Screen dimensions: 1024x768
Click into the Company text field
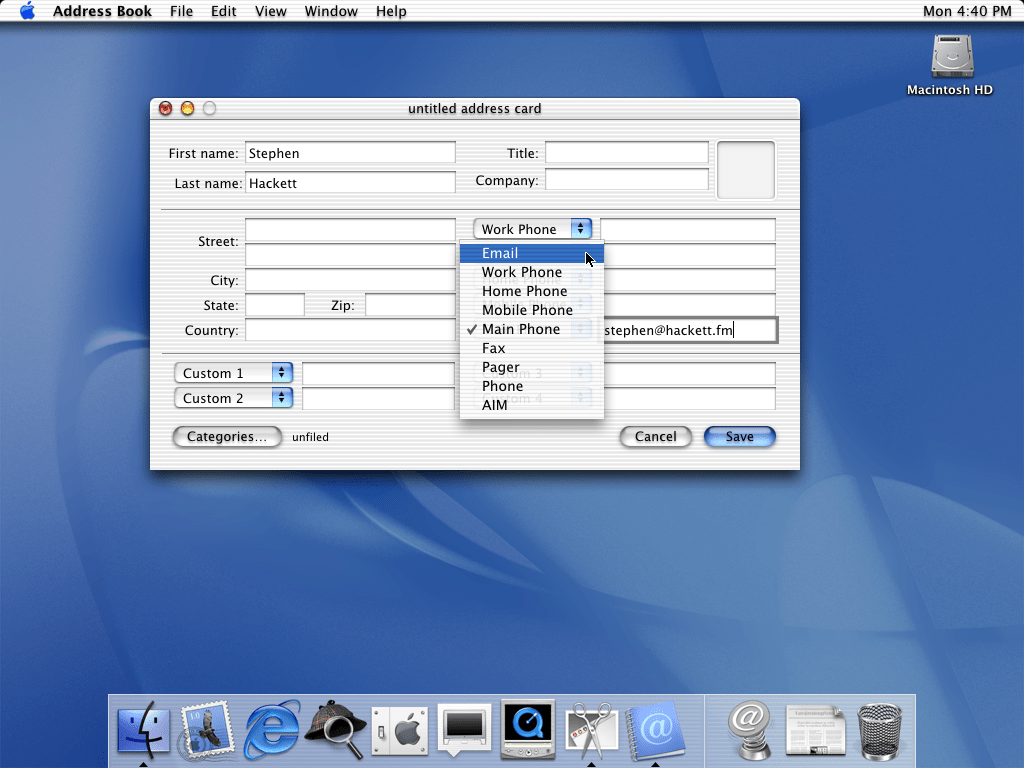tap(627, 181)
